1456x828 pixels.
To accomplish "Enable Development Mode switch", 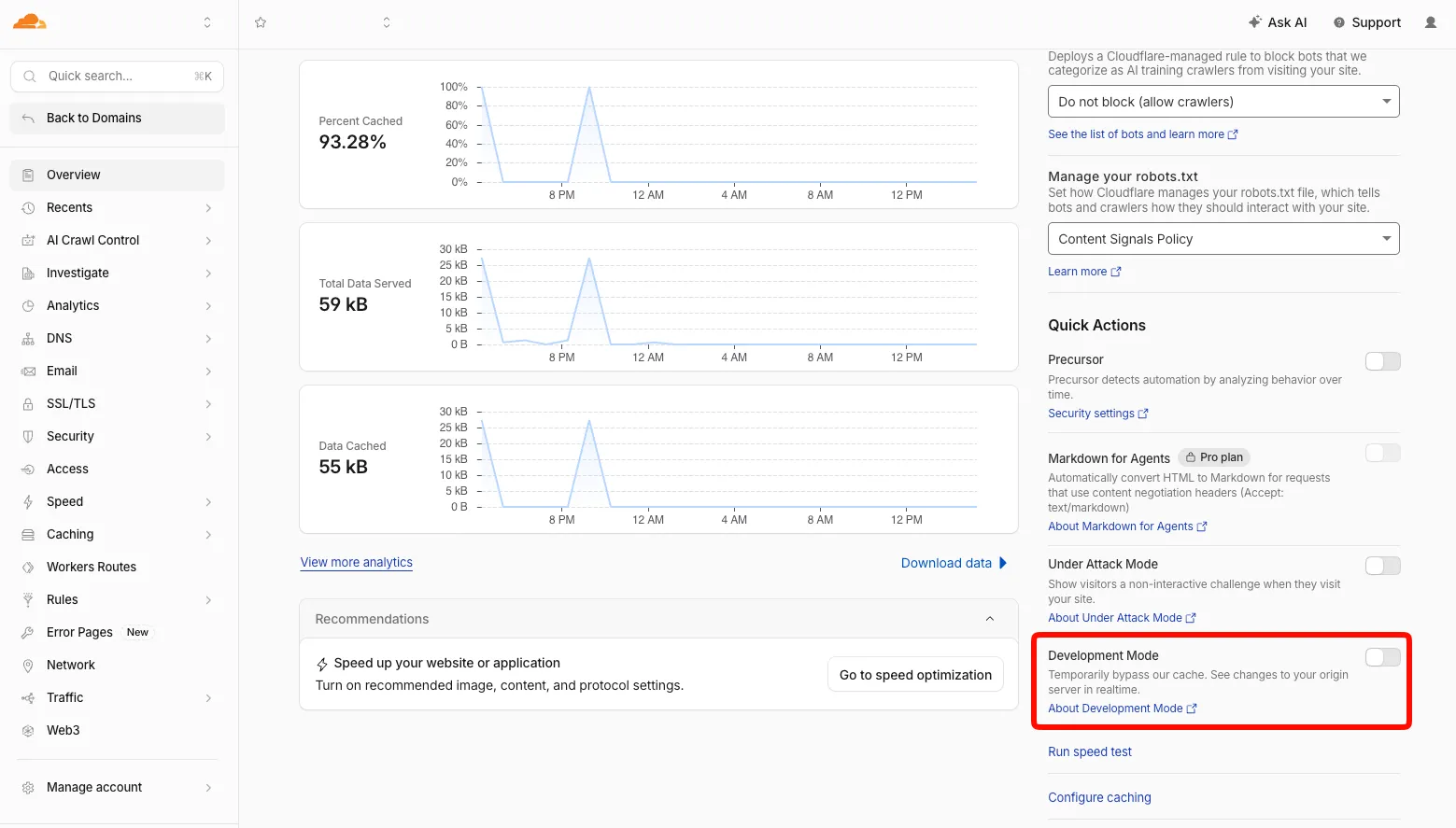I will pyautogui.click(x=1382, y=657).
